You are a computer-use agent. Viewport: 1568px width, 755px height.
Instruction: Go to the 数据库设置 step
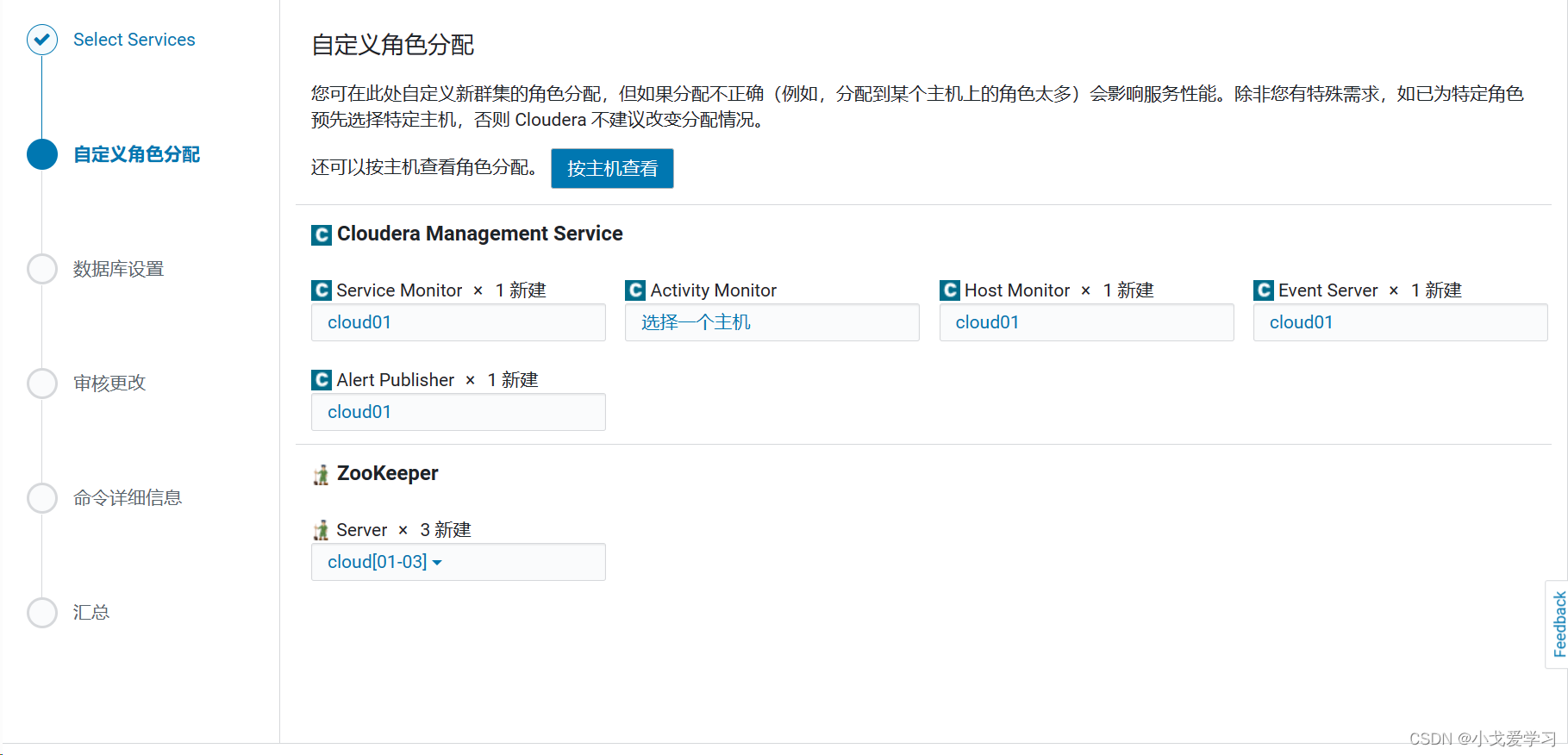coord(118,269)
